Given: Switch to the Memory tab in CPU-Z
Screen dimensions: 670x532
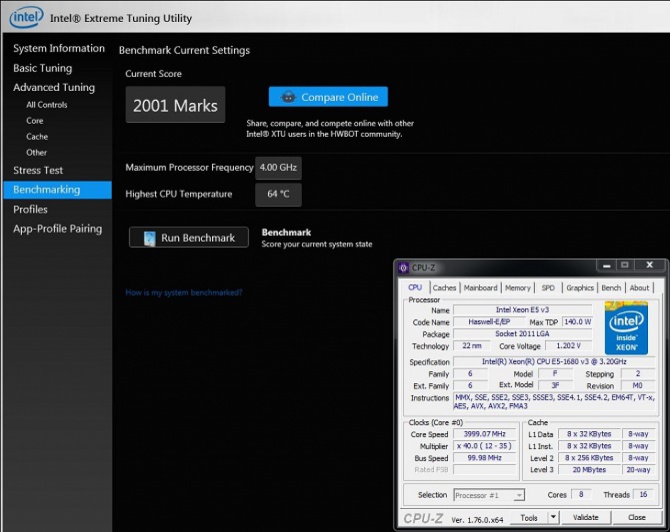Looking at the screenshot, I should click(517, 288).
